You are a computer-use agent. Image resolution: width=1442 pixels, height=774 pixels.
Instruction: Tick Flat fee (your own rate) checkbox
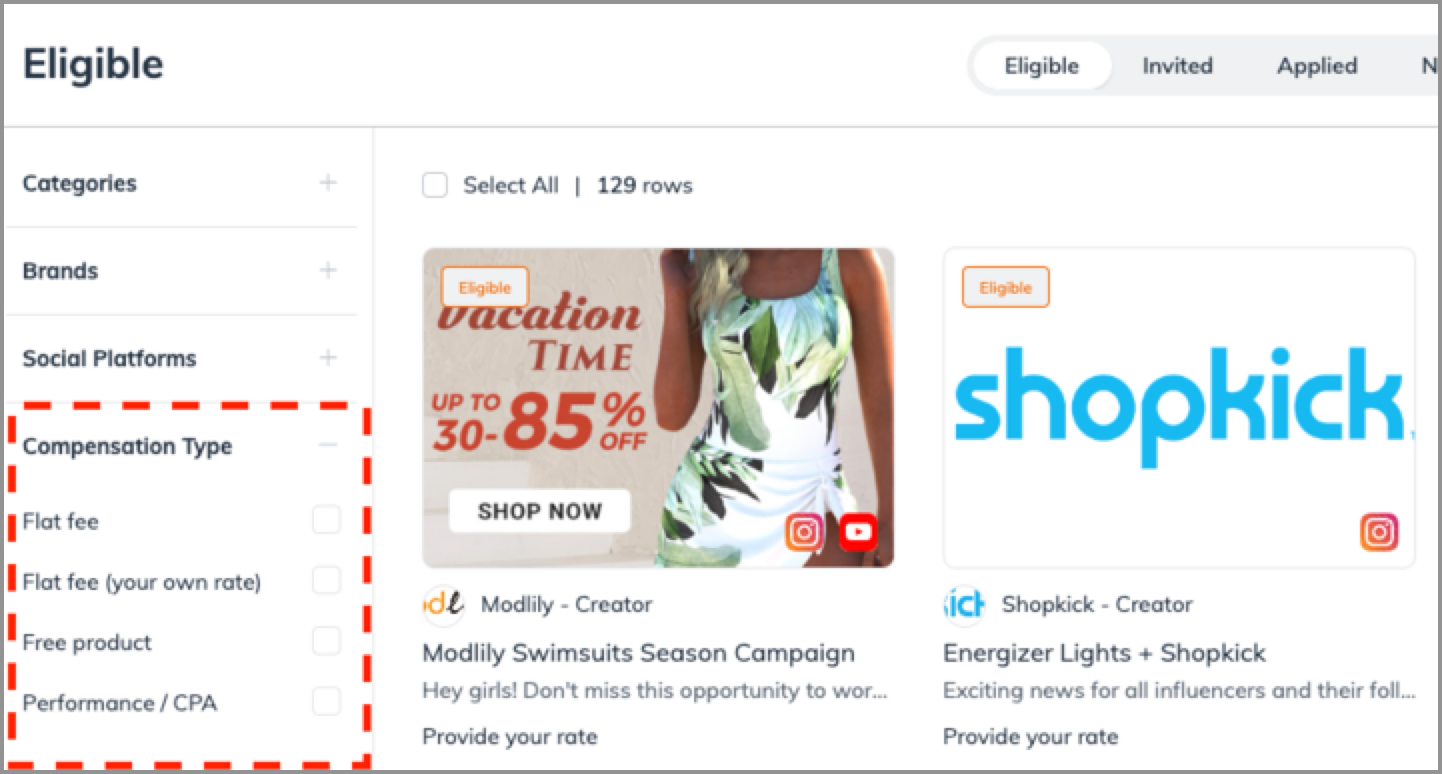pos(326,580)
